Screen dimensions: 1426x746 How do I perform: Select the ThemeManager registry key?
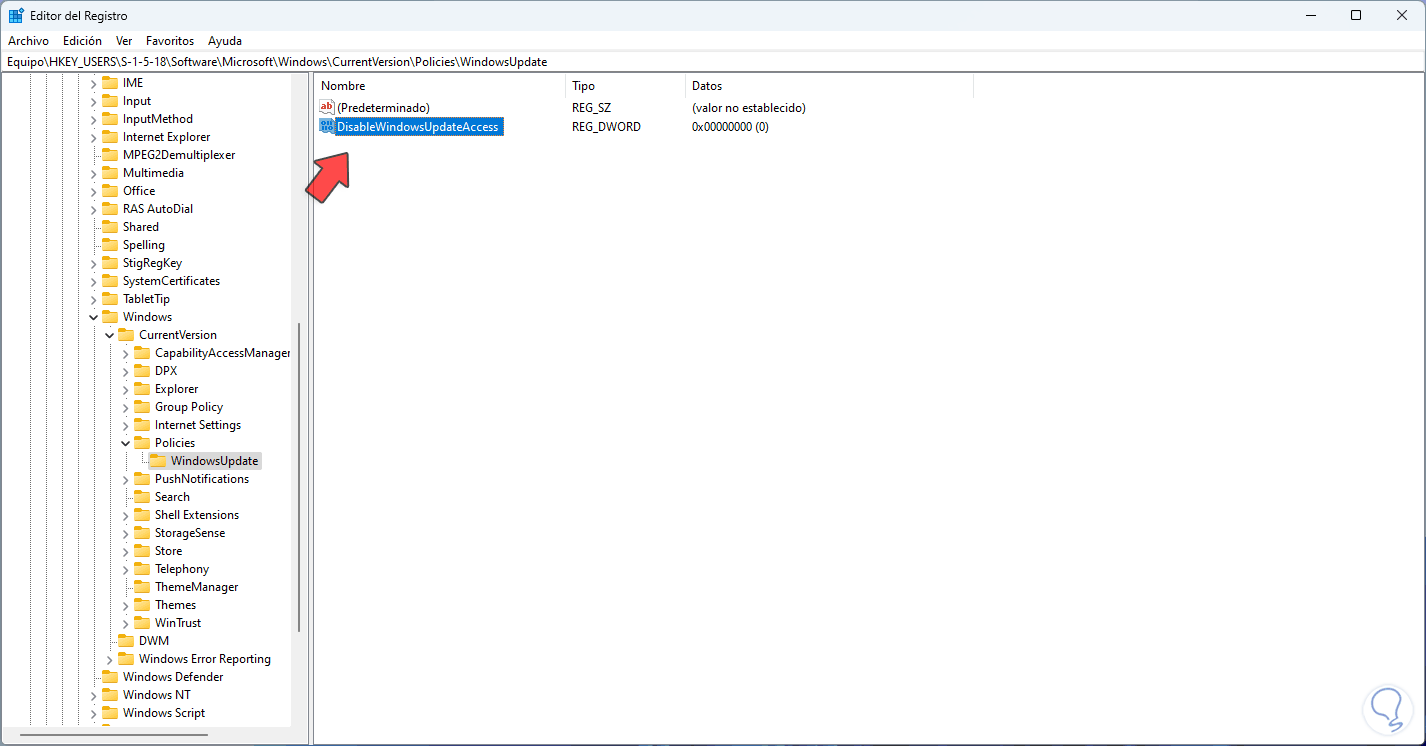pos(196,587)
